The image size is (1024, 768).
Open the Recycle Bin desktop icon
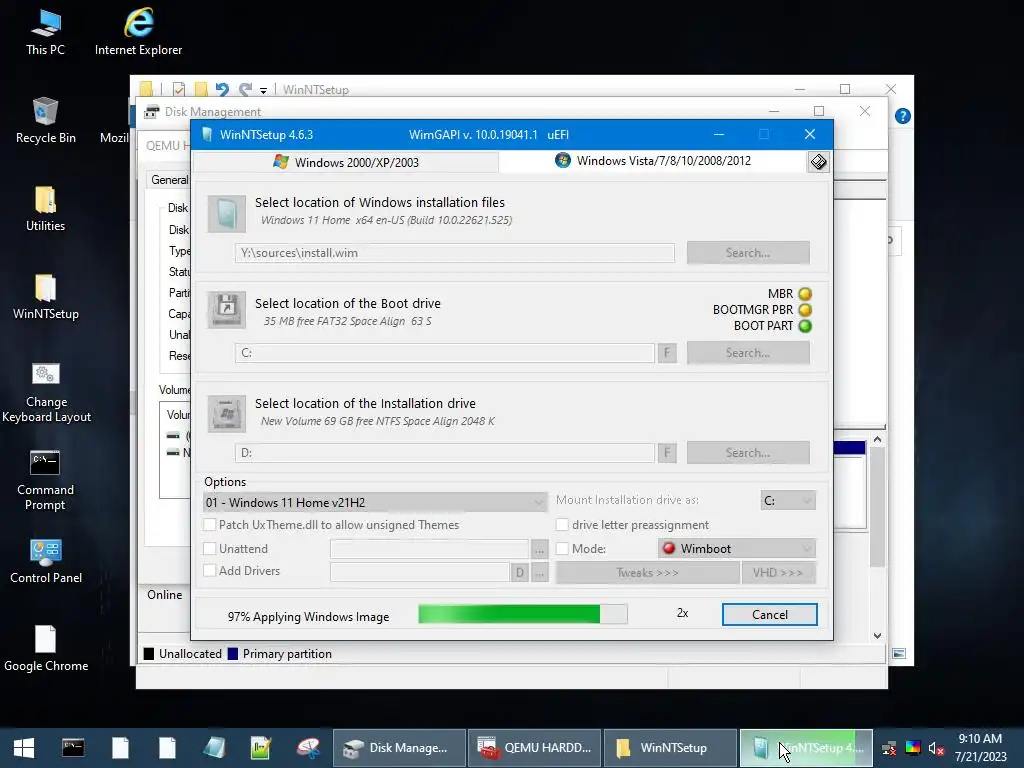tap(45, 120)
